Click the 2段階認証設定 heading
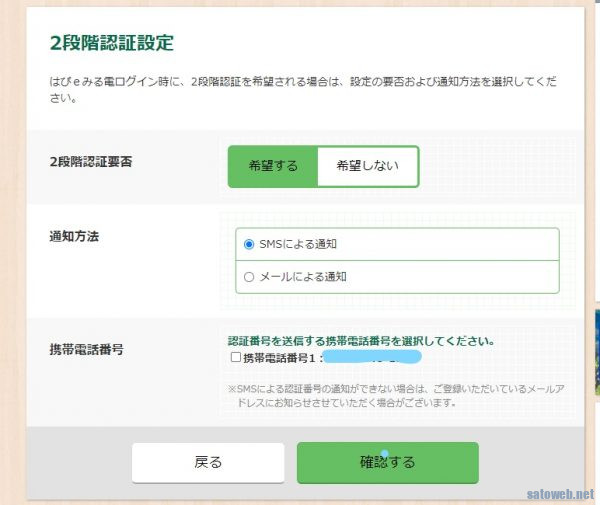Screen dimensions: 600x505 point(111,43)
